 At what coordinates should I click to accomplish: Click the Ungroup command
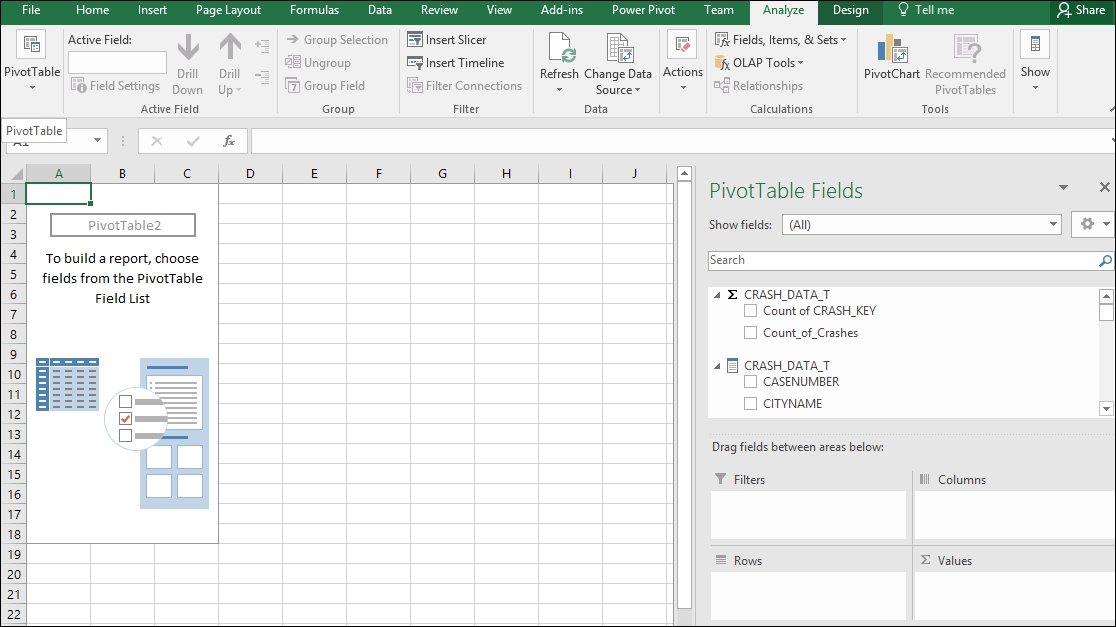[x=318, y=63]
